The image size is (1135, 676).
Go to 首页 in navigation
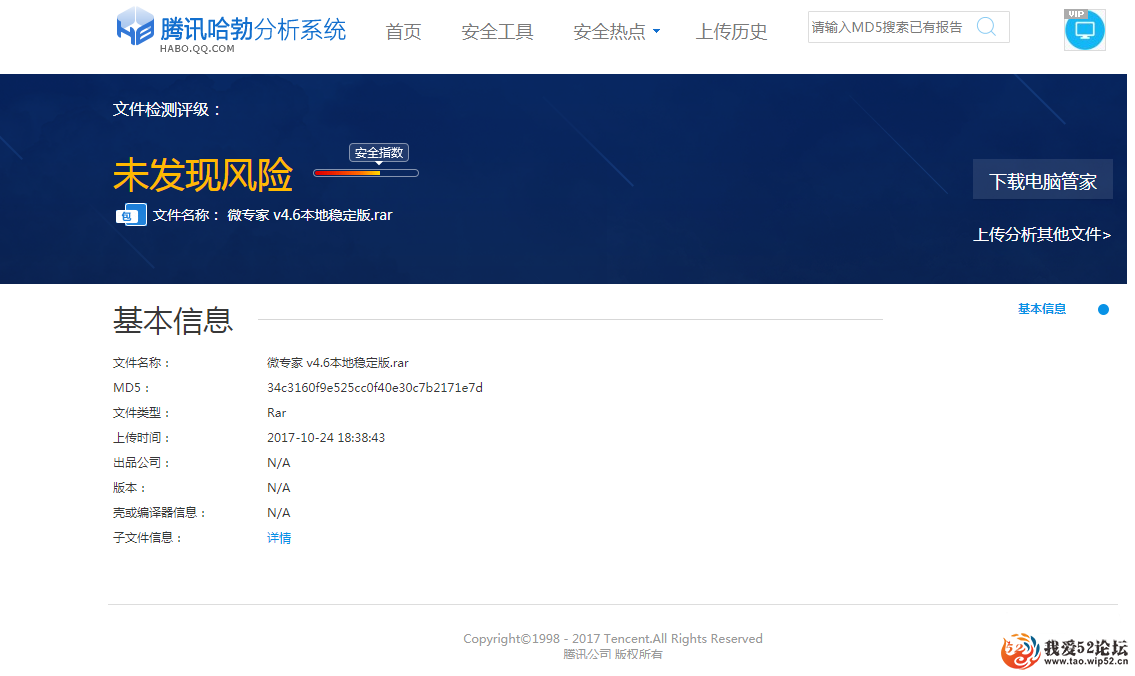click(x=403, y=32)
